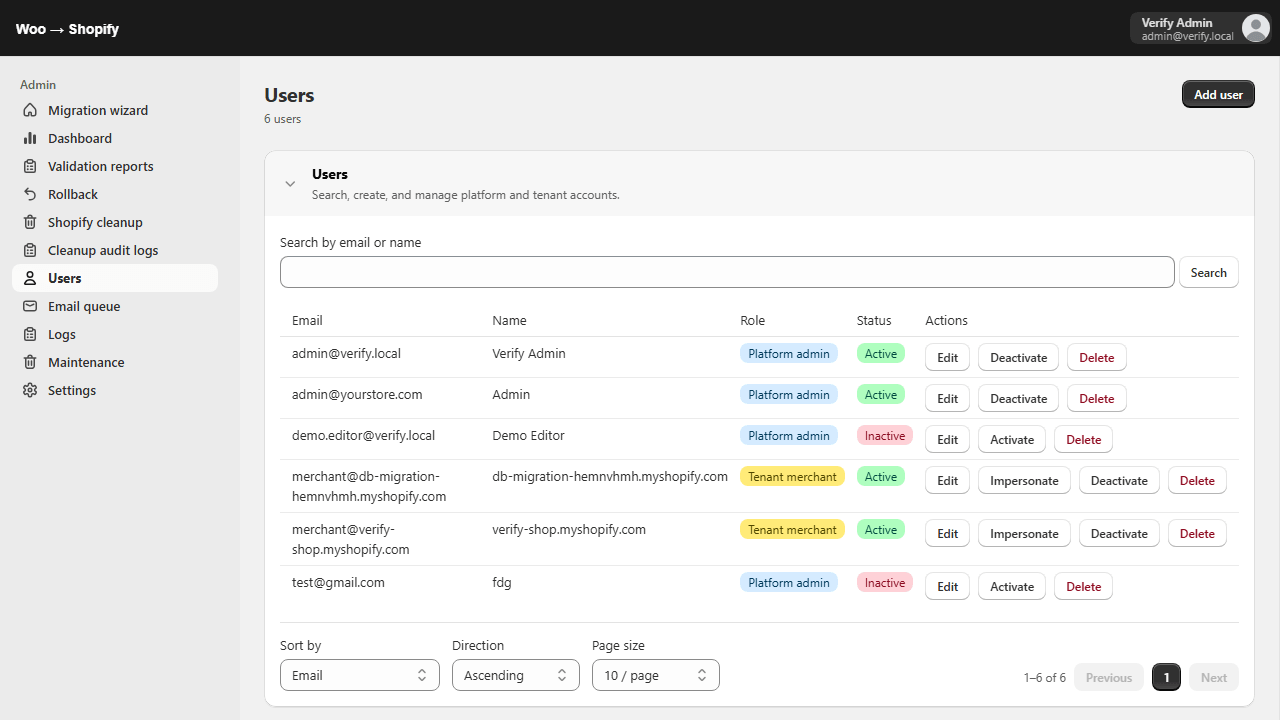This screenshot has width=1280, height=720.
Task: Click the Logs clipboard icon
Action: coord(30,334)
